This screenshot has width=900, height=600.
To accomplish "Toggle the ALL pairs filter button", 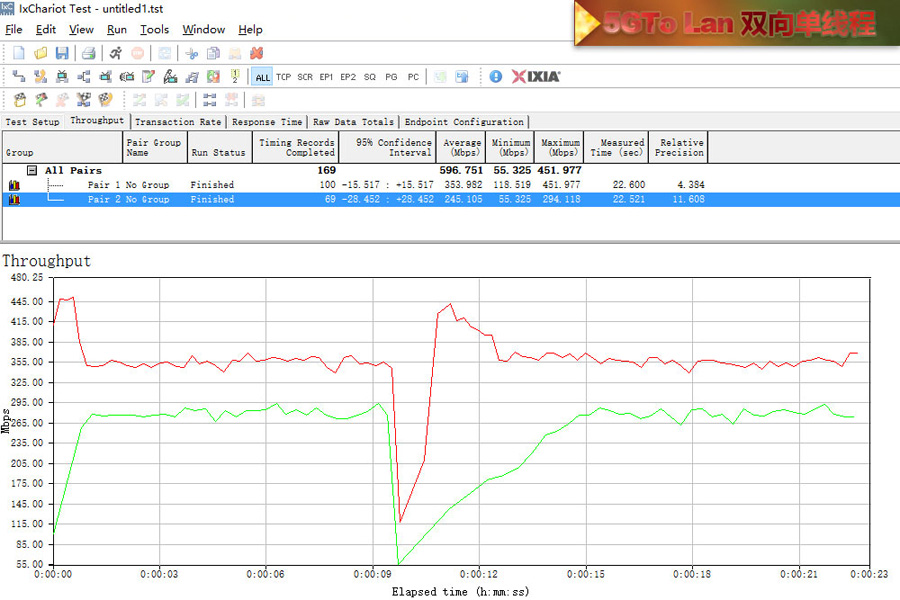I will point(262,77).
